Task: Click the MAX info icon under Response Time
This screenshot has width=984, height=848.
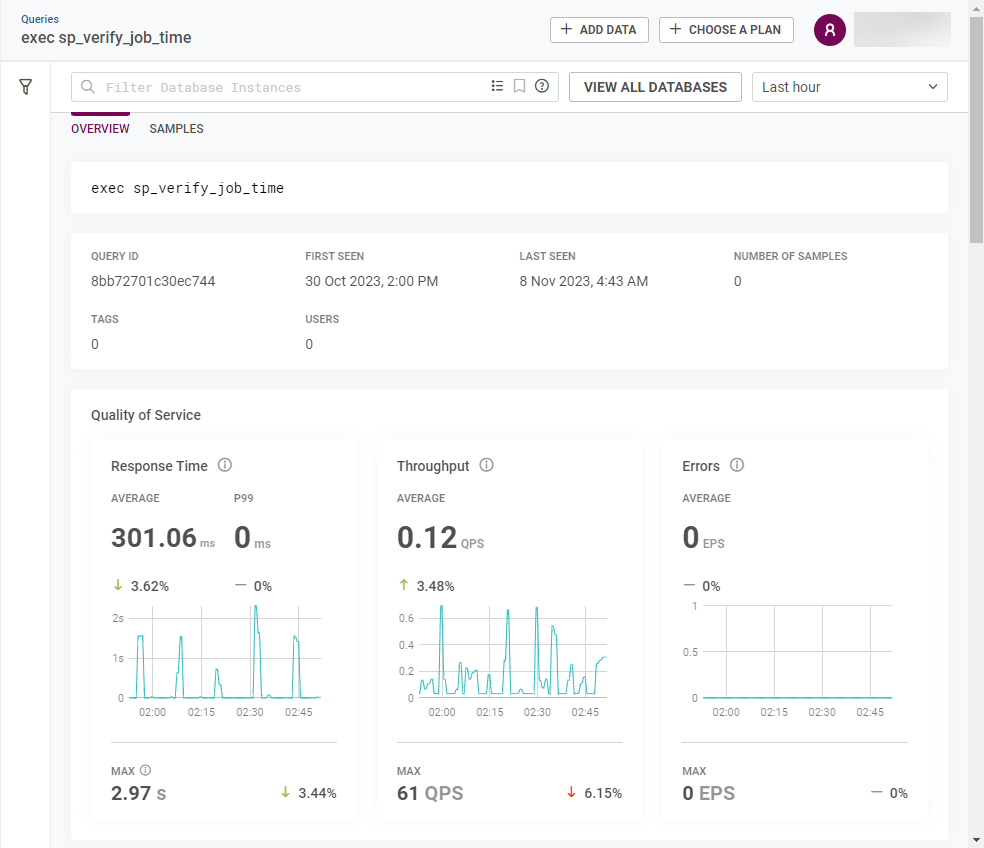Action: point(145,770)
